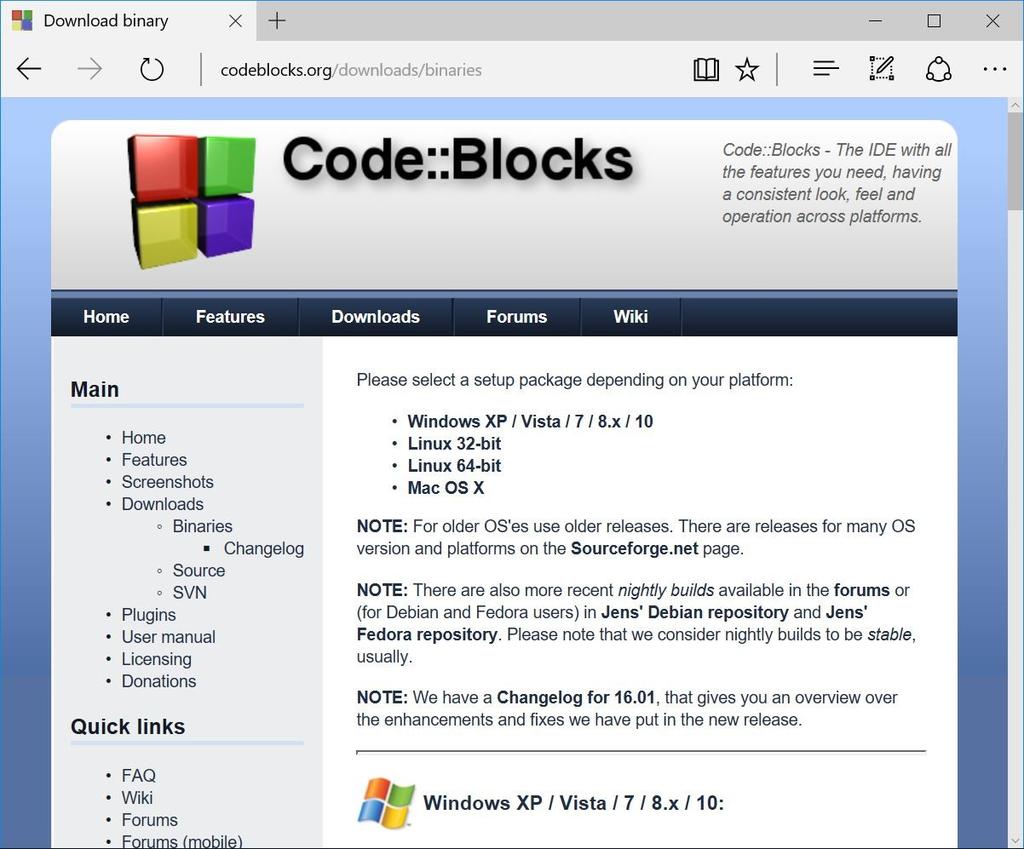Viewport: 1024px width, 849px height.
Task: Maximize the browser window
Action: (x=934, y=21)
